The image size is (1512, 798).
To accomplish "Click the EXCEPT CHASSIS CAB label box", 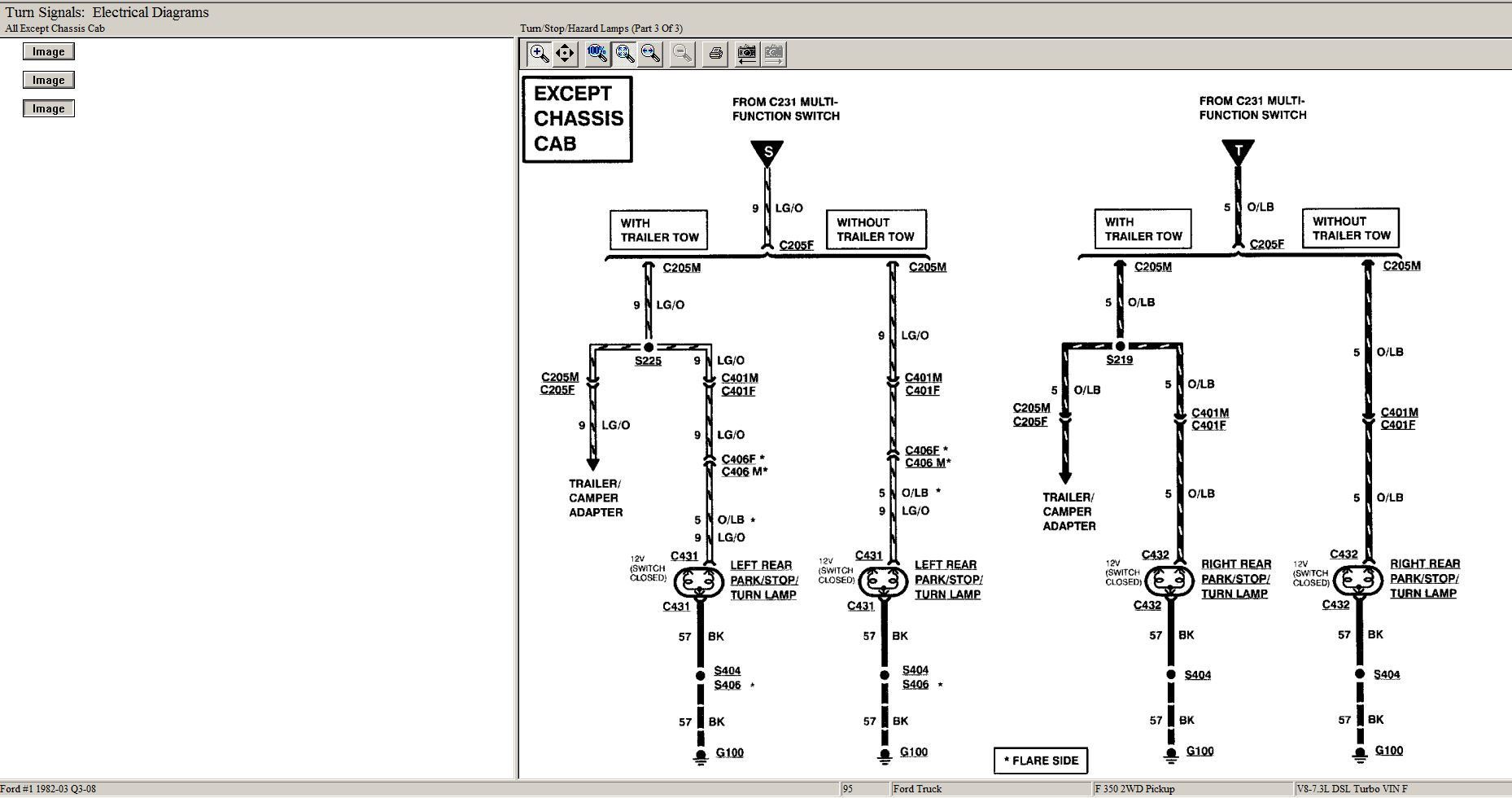I will [x=578, y=119].
